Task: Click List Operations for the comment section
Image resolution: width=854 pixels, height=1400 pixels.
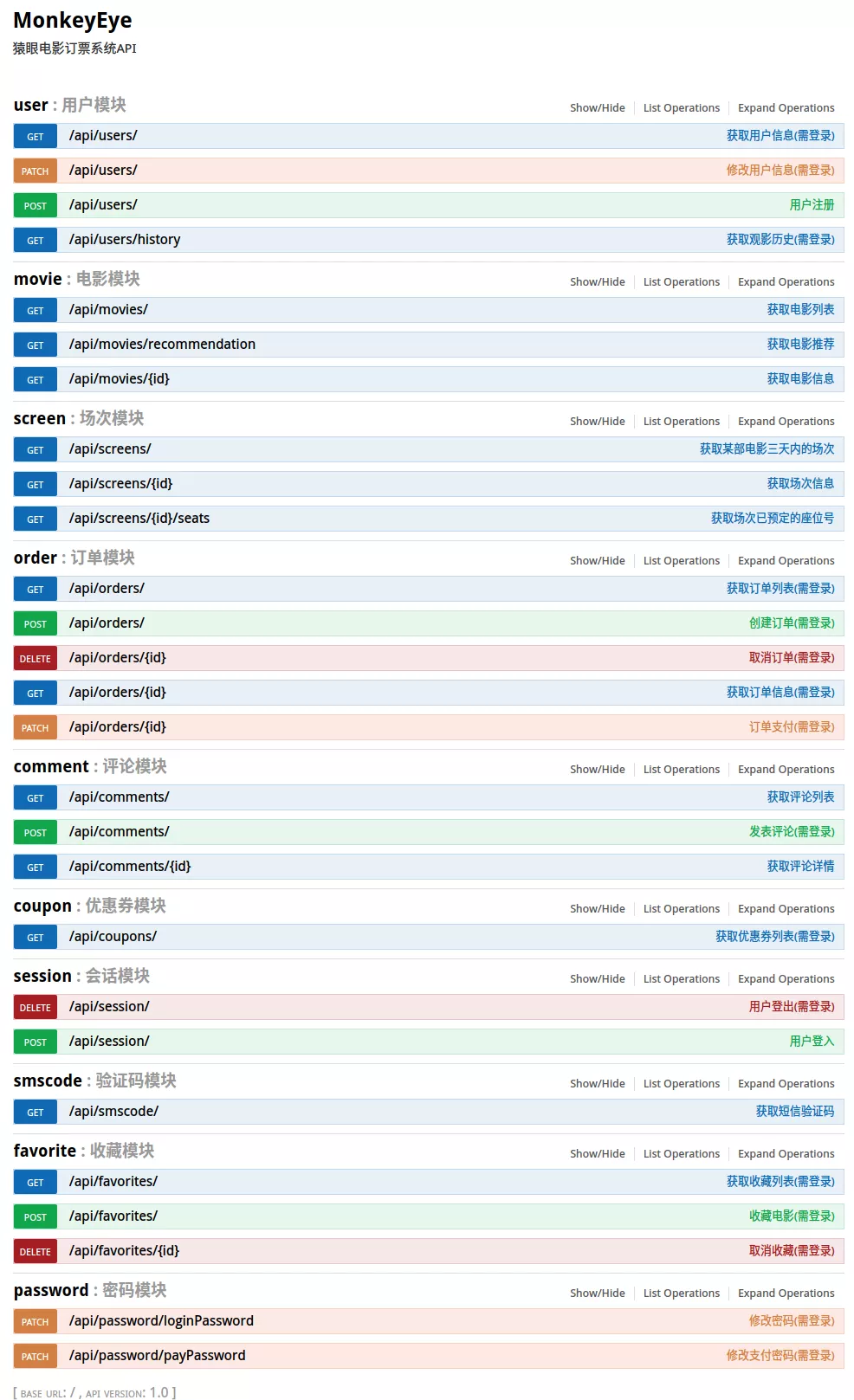Action: [682, 770]
